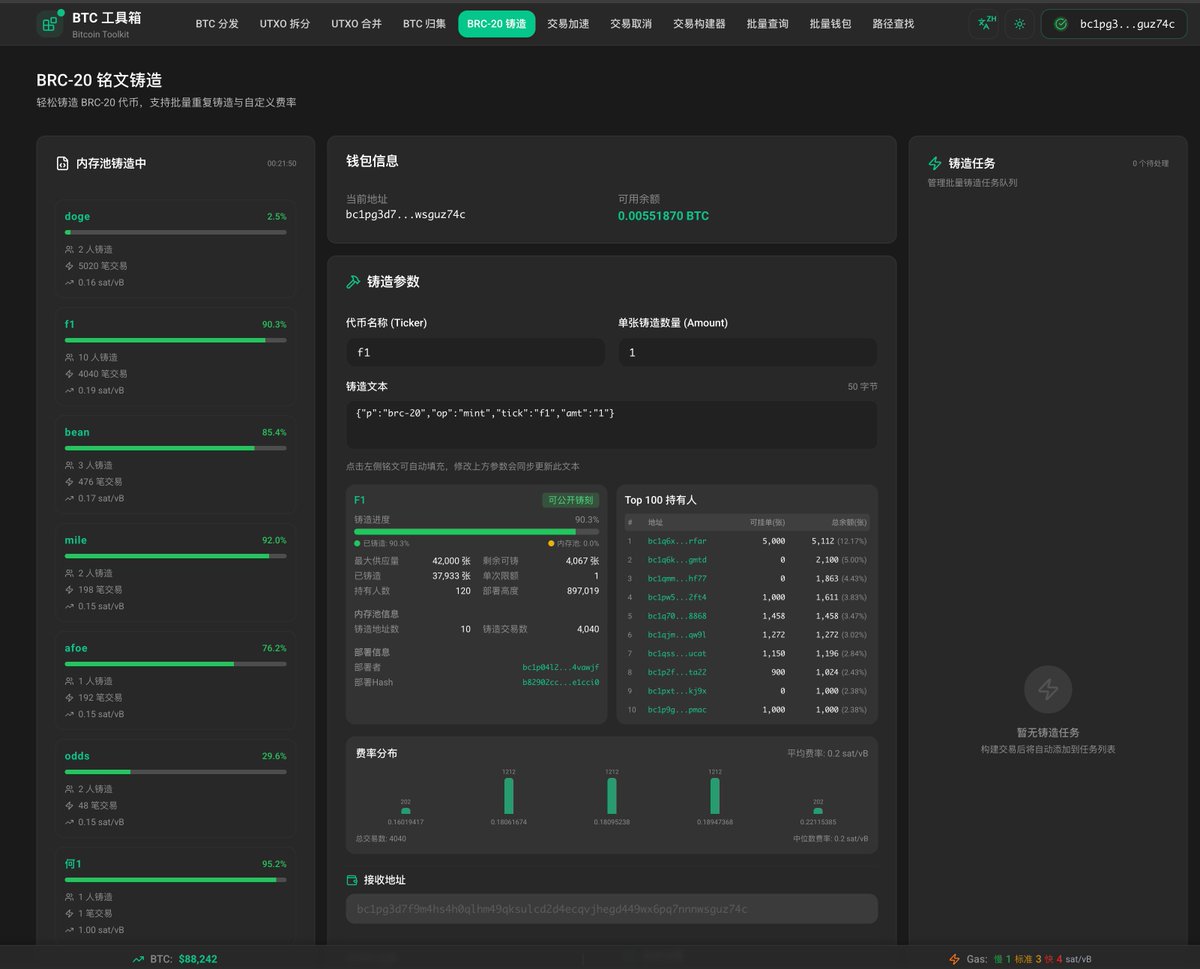Click the 铸造文本 JSON text area
Viewport: 1200px width, 969px height.
[611, 425]
